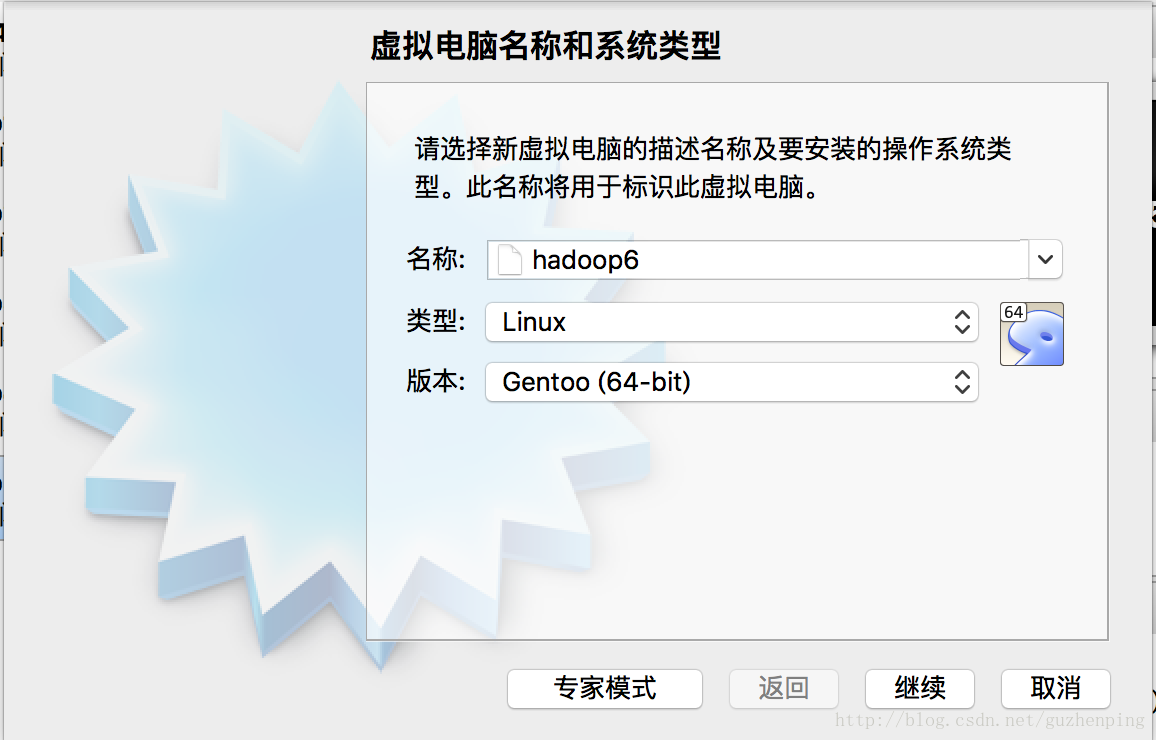Click the greyed-out 返回 button
The height and width of the screenshot is (740, 1156).
pos(783,688)
